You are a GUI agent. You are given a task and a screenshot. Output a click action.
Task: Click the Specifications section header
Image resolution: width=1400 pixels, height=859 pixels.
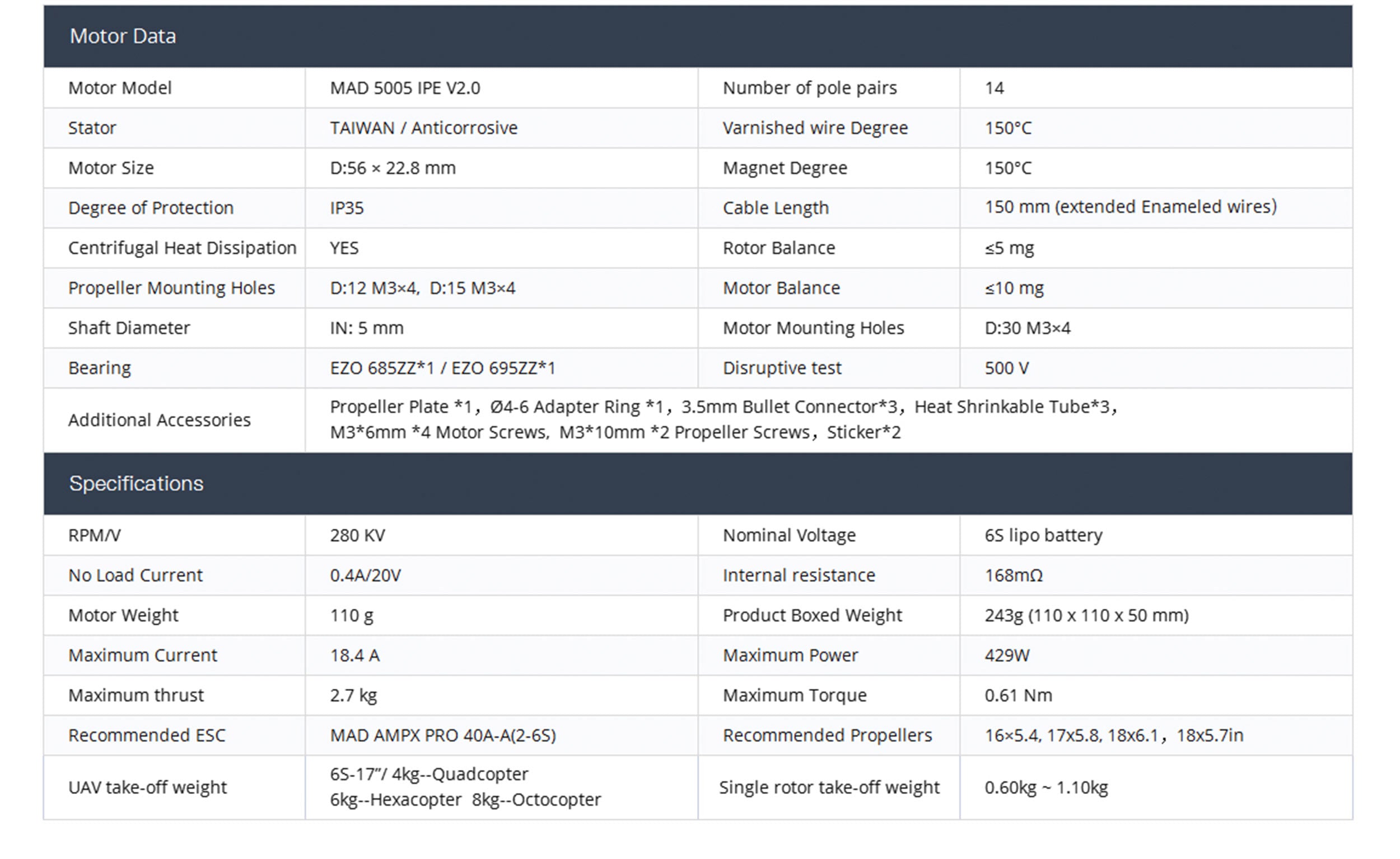698,483
